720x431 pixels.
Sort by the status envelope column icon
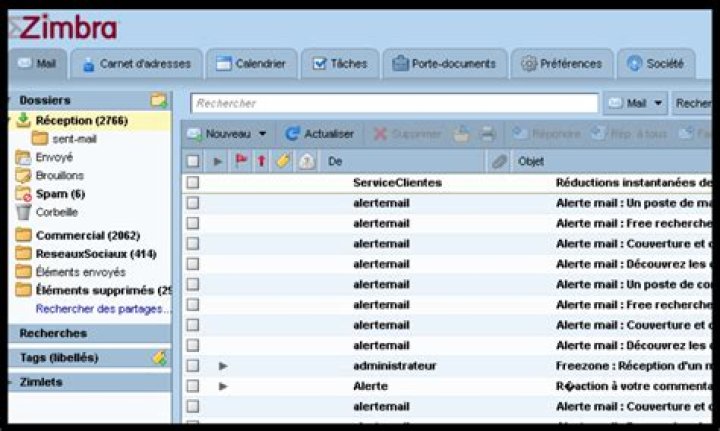tap(307, 161)
